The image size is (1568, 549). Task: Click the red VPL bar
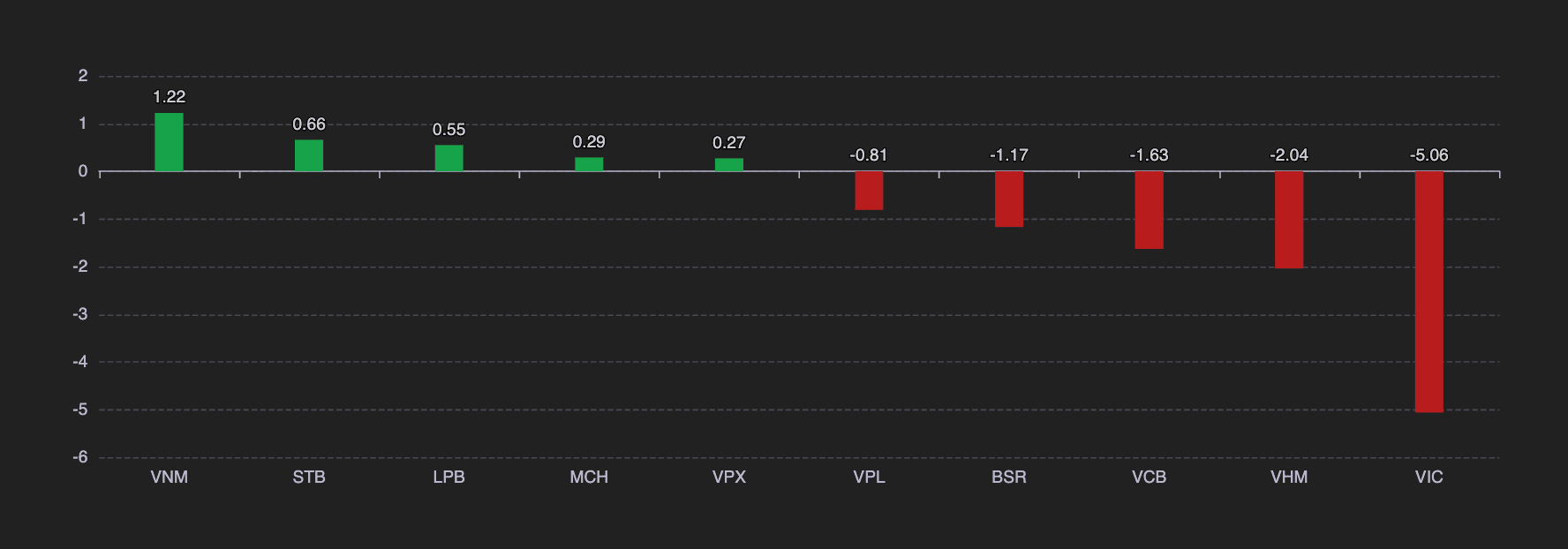coord(869,191)
